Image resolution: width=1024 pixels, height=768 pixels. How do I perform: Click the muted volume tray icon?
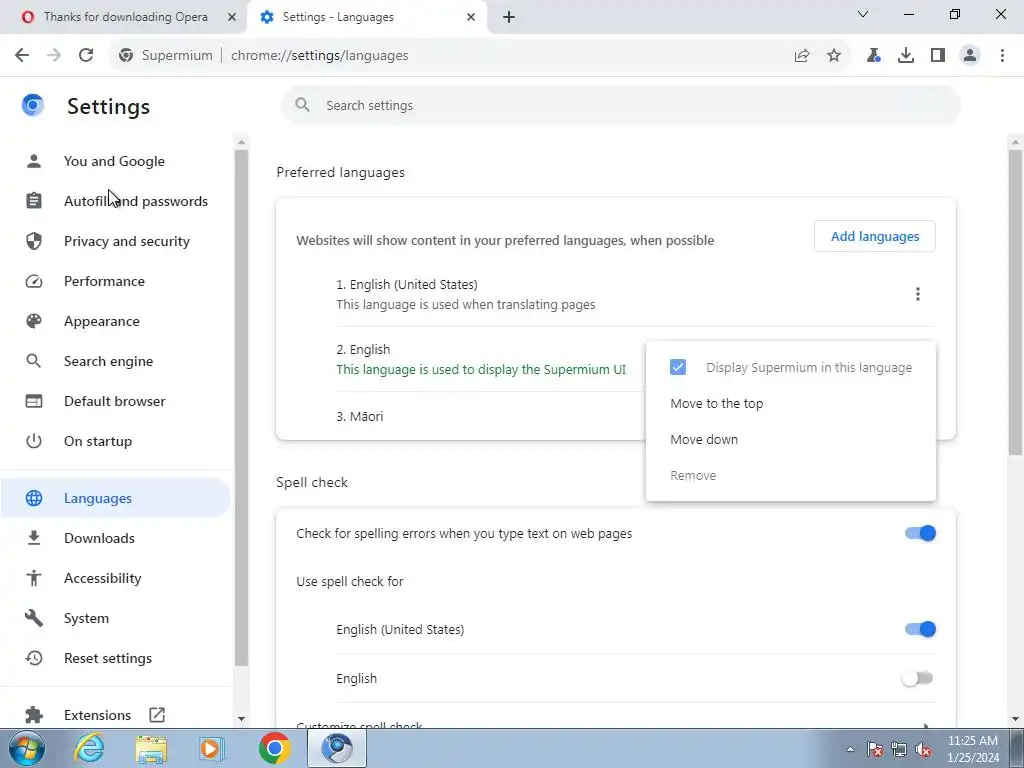tap(923, 749)
